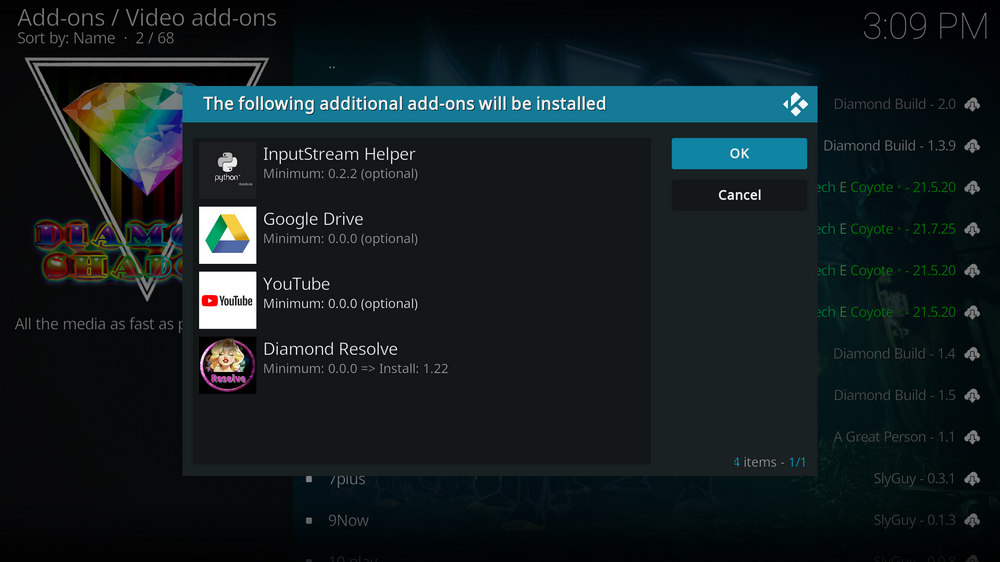Click the Diamond Build - 1.5 label

point(894,395)
